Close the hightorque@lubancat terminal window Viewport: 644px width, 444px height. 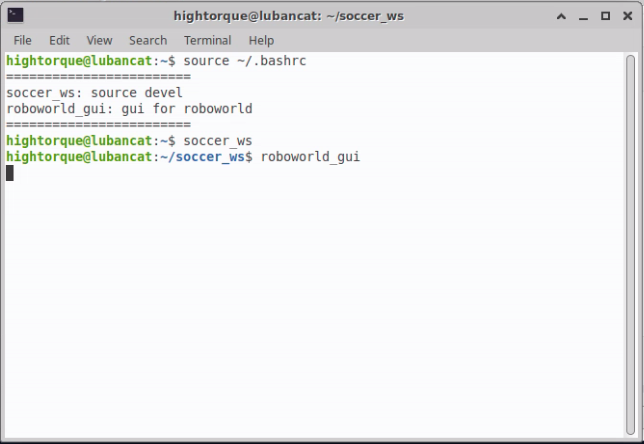point(628,16)
